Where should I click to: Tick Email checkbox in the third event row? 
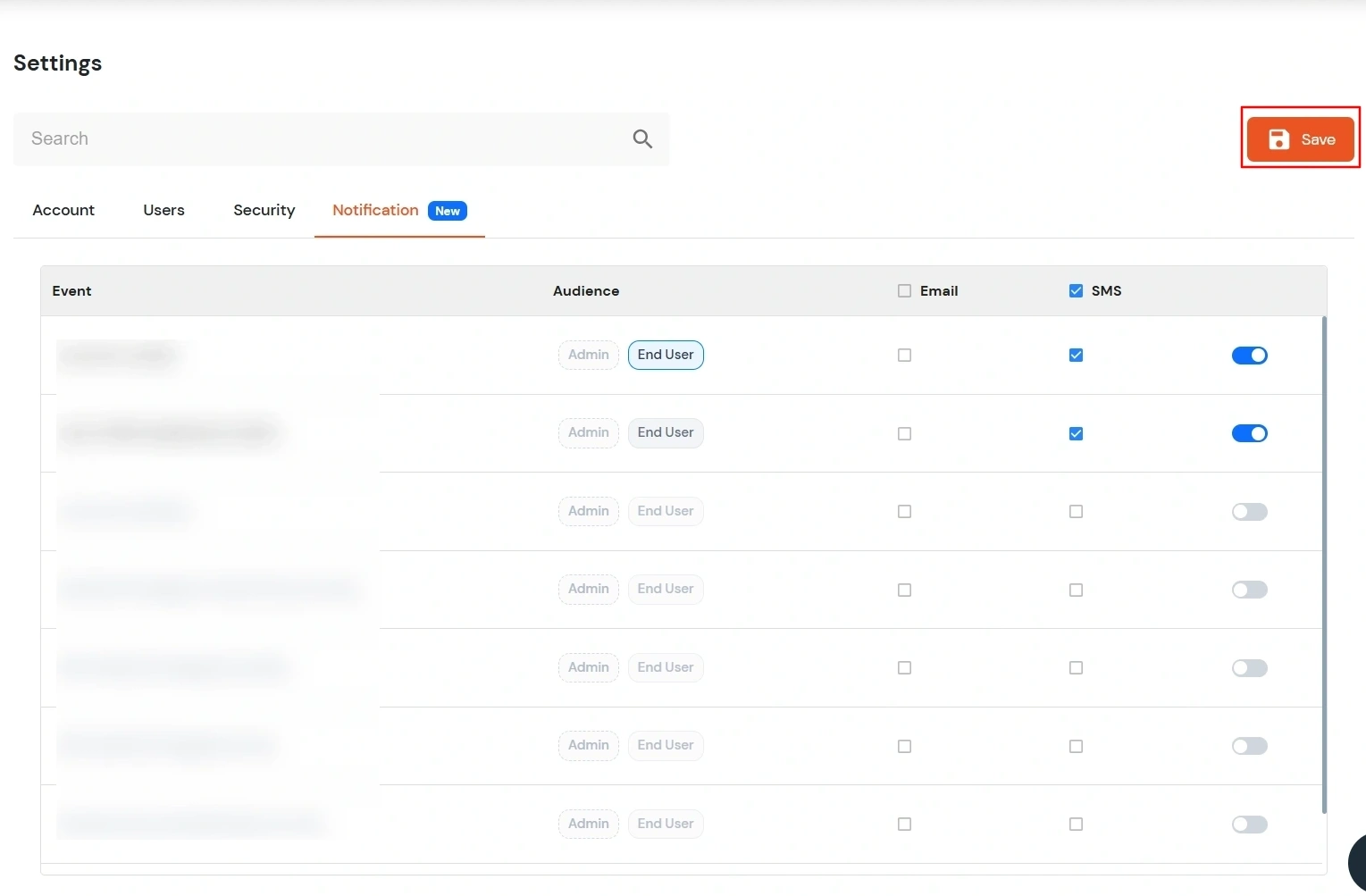coord(904,512)
